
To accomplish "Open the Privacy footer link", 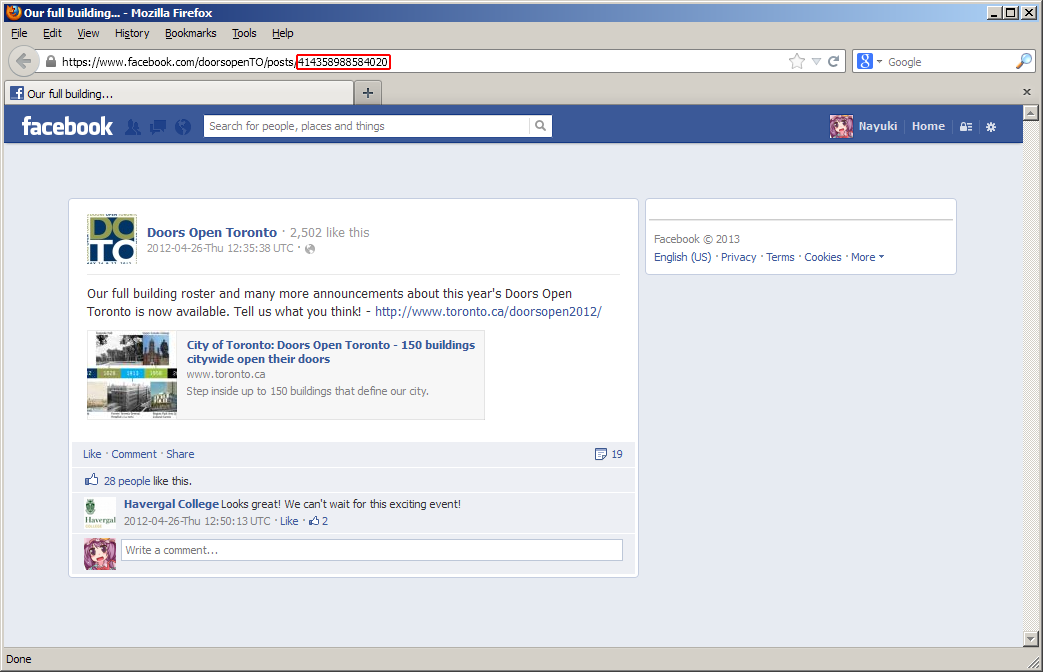I will 738,257.
